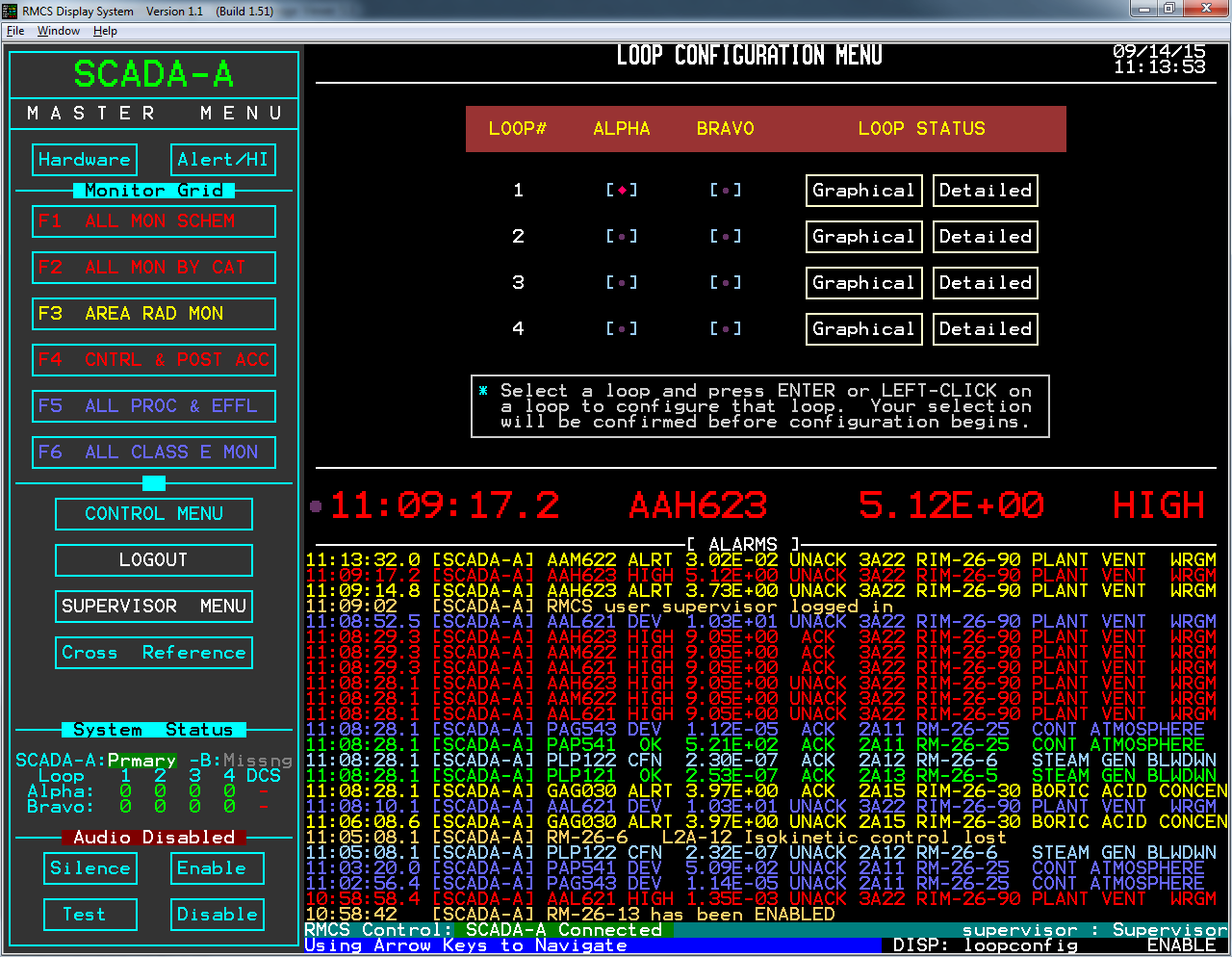1232x957 pixels.
Task: Select Loop 3 Alpha radio selector
Action: coord(622,283)
